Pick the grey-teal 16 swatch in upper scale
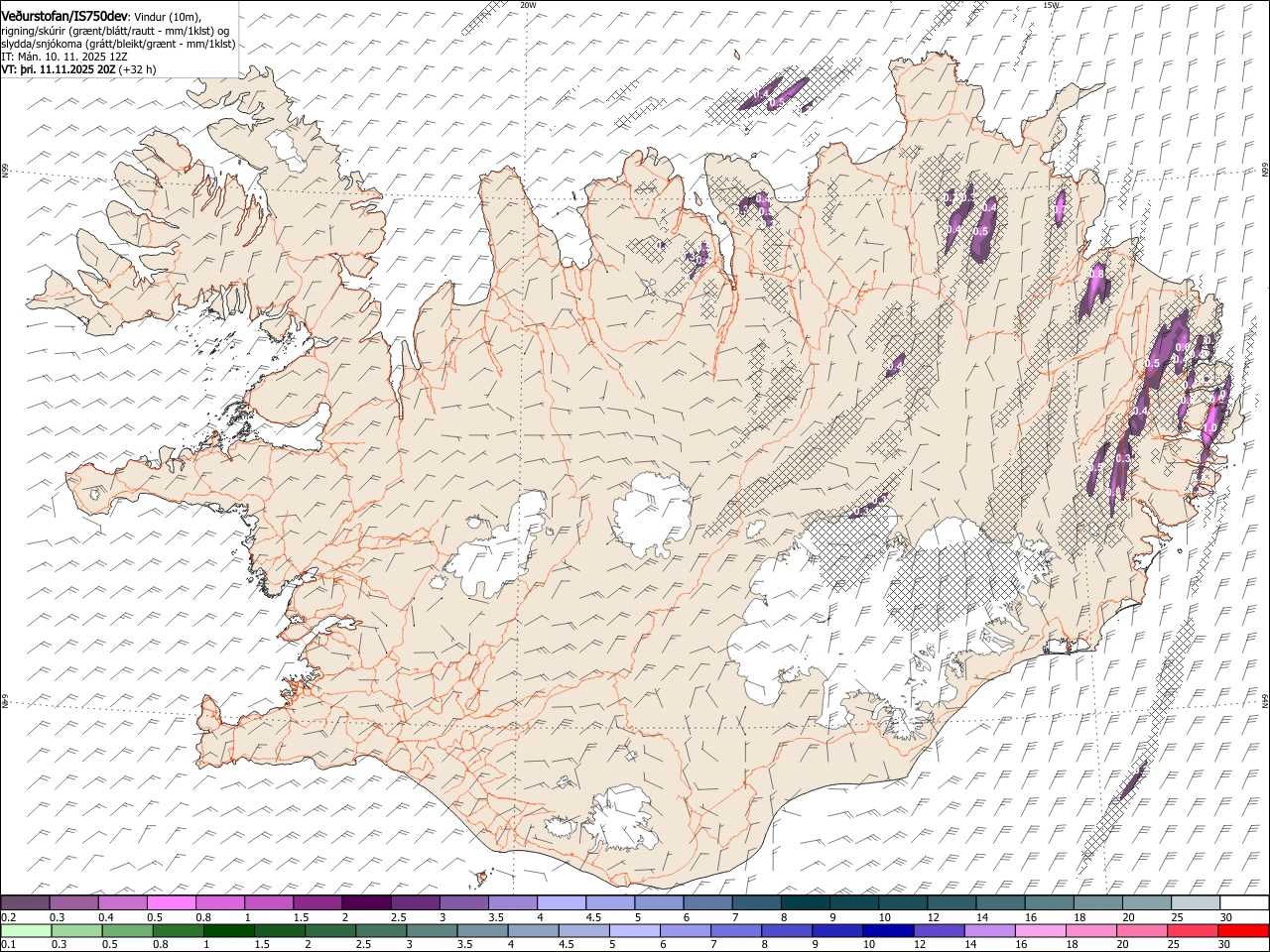Image resolution: width=1270 pixels, height=952 pixels. pyautogui.click(x=1048, y=903)
